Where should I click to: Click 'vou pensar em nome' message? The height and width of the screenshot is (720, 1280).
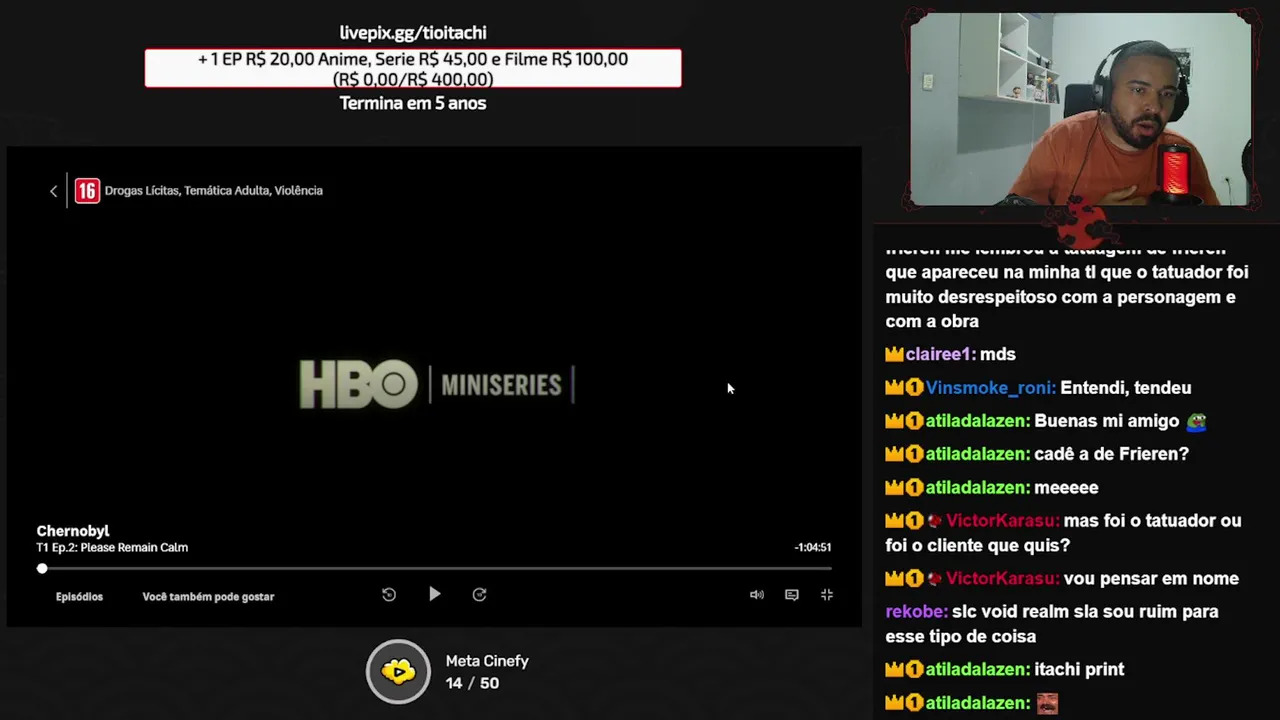[1151, 579]
